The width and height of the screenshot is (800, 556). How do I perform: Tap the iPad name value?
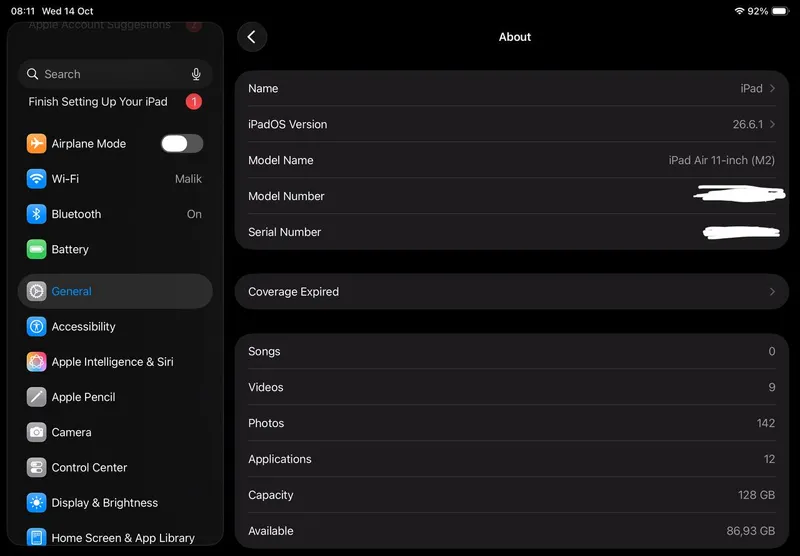pos(752,88)
